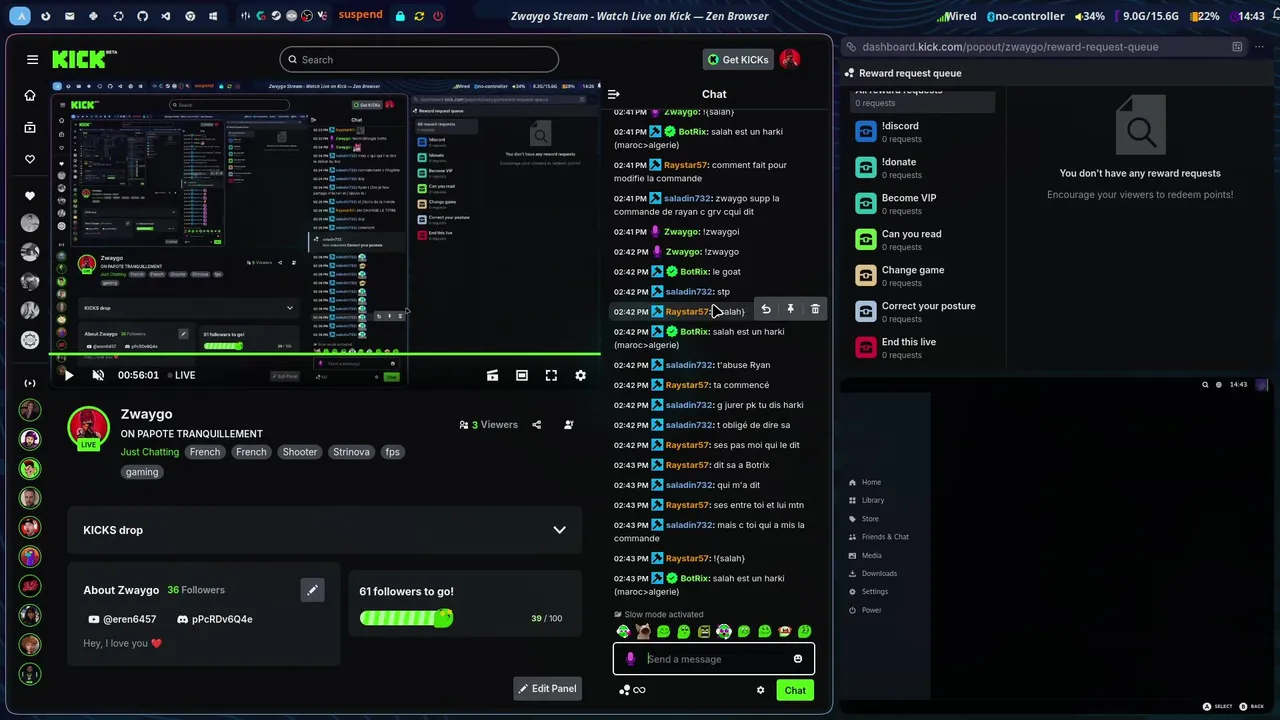Delete the hovered chat message

pos(815,310)
